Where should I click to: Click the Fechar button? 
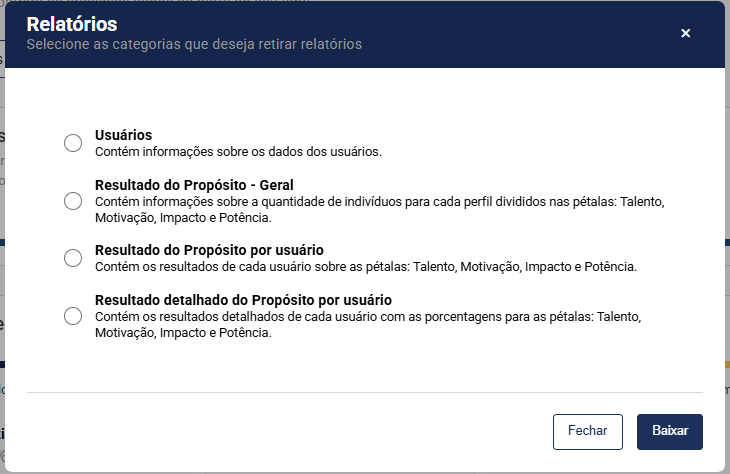pyautogui.click(x=587, y=431)
